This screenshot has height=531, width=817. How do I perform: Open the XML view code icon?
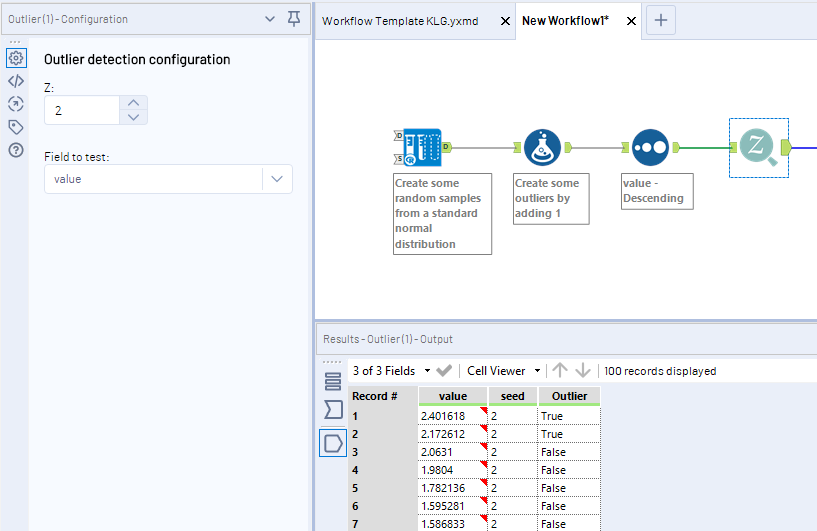coord(16,81)
